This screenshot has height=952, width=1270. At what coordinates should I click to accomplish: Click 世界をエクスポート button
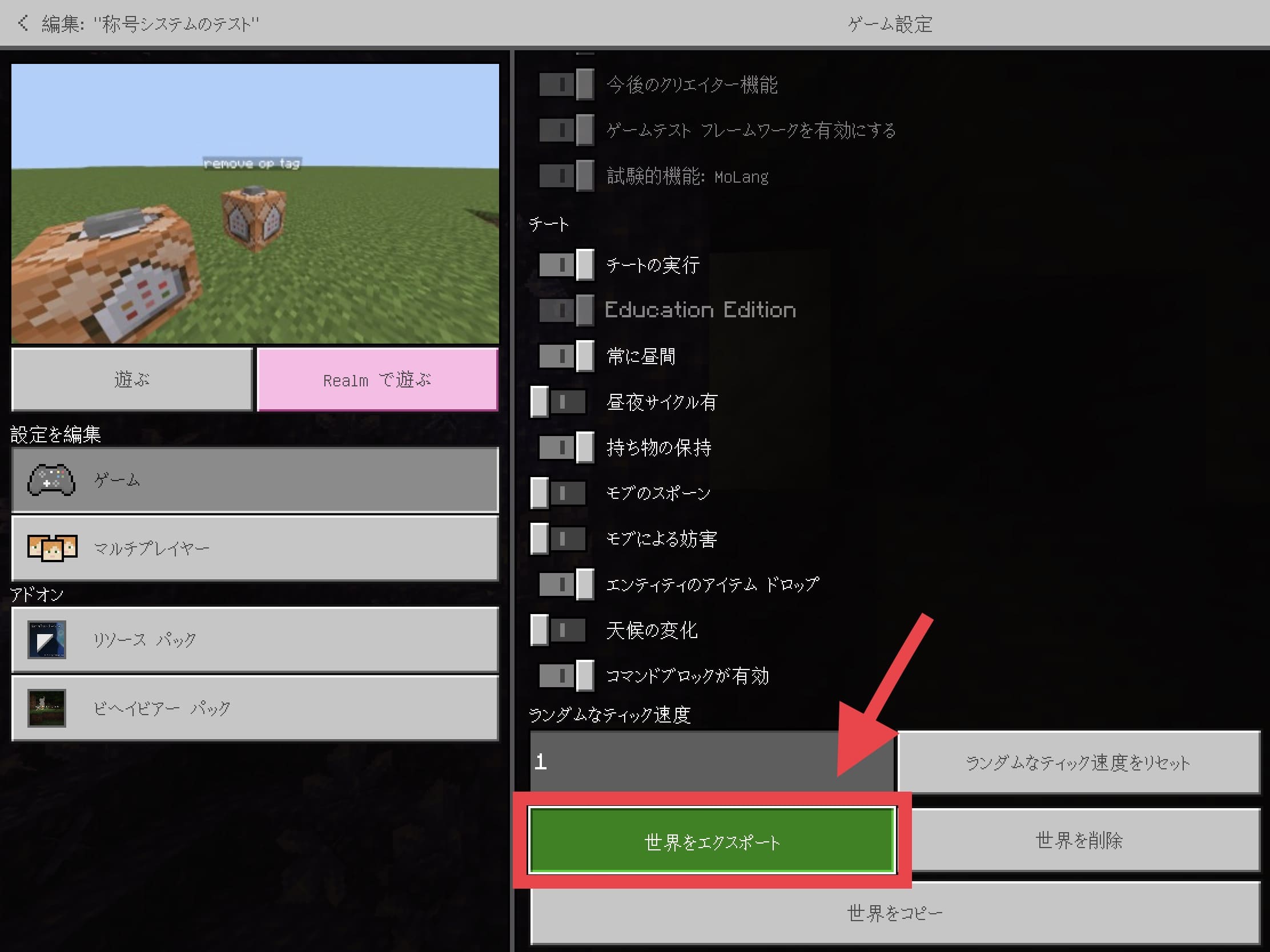point(712,841)
